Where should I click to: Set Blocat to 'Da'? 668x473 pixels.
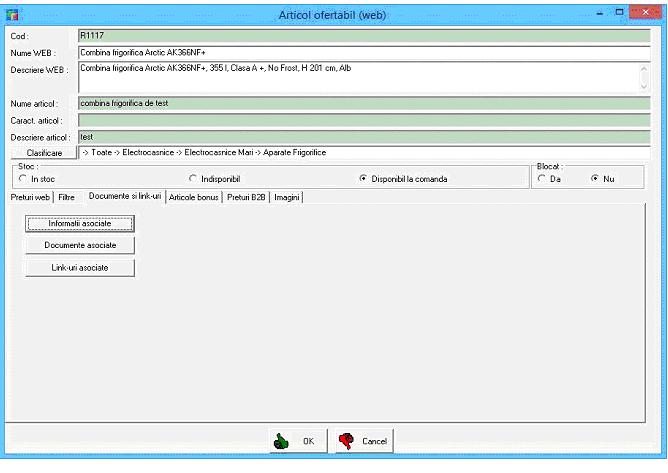pyautogui.click(x=542, y=178)
